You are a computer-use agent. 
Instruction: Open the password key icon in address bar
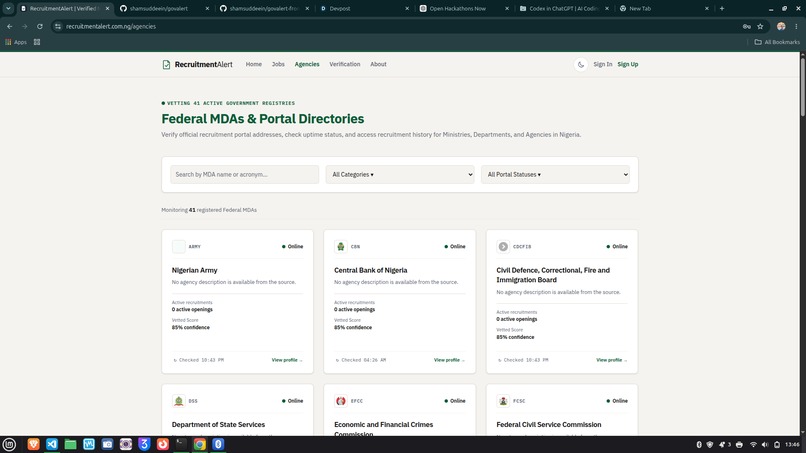(x=746, y=26)
